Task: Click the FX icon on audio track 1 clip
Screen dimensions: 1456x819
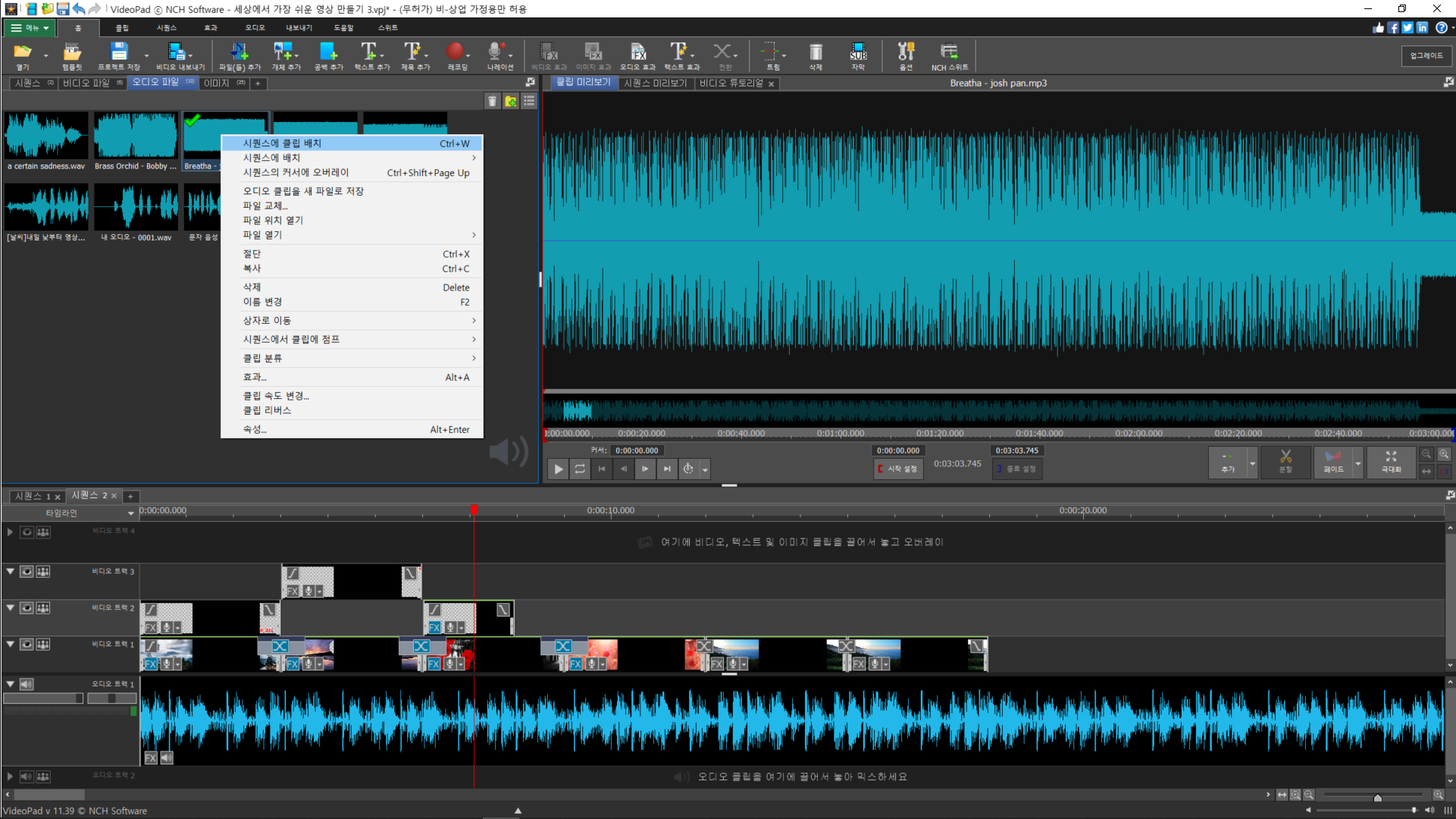Action: tap(151, 758)
